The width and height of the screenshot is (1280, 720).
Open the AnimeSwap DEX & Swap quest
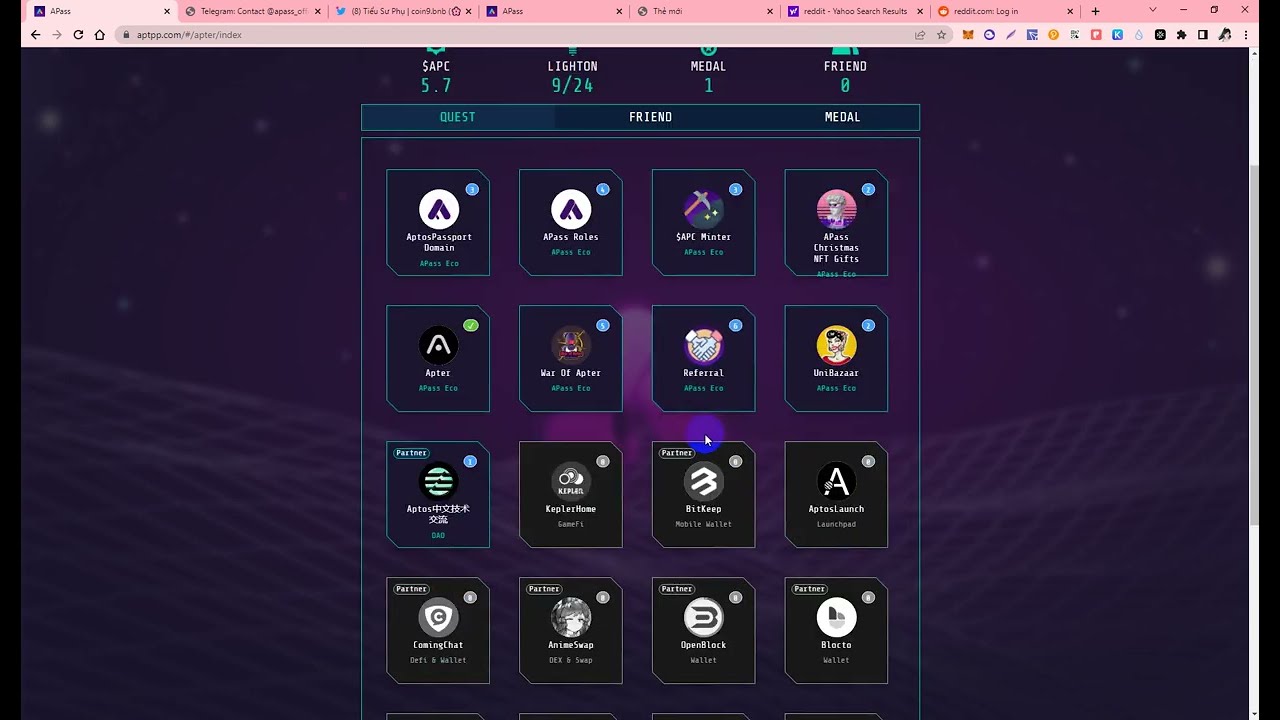pos(571,630)
